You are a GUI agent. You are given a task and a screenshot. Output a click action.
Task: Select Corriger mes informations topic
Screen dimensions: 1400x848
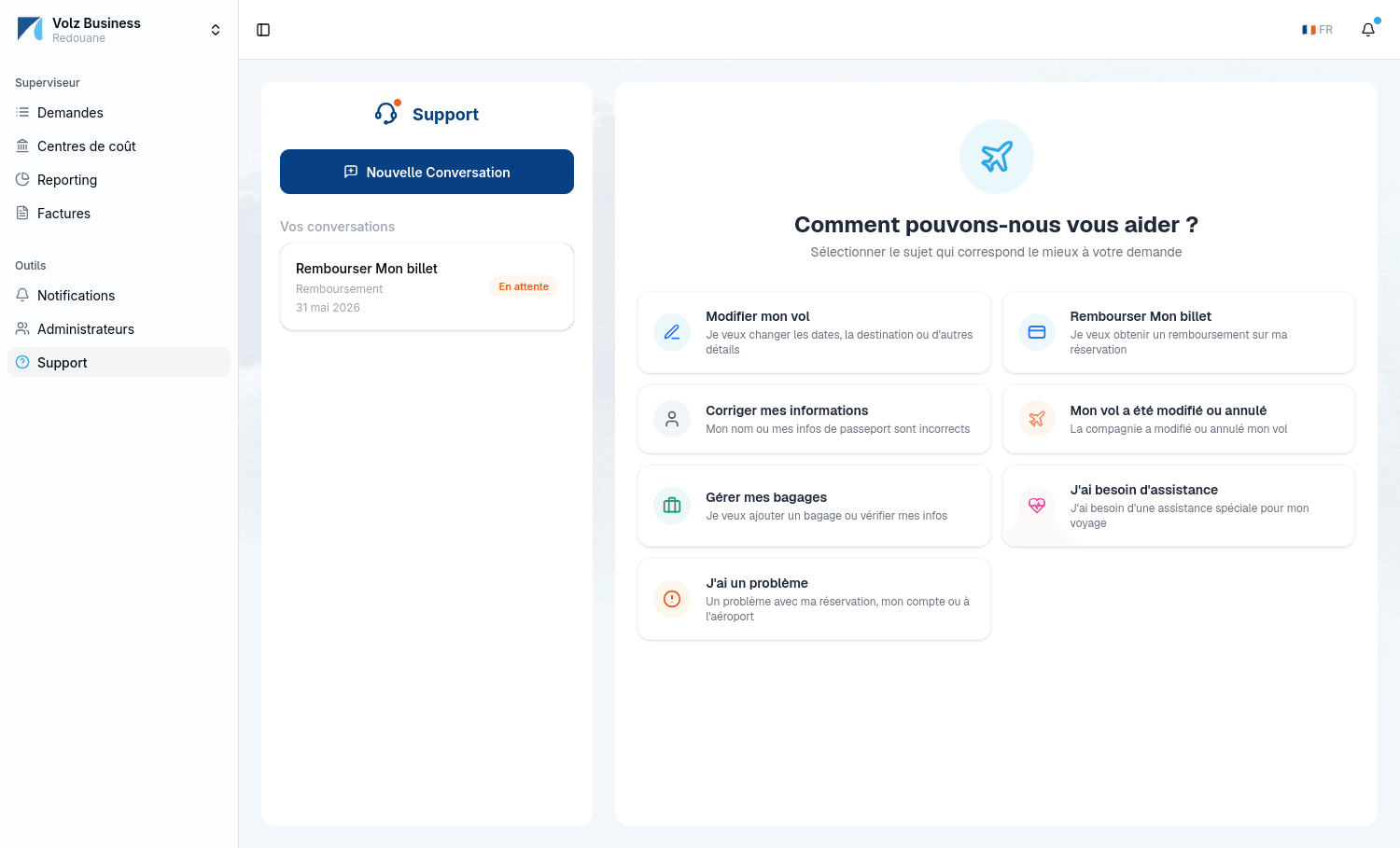(x=814, y=419)
